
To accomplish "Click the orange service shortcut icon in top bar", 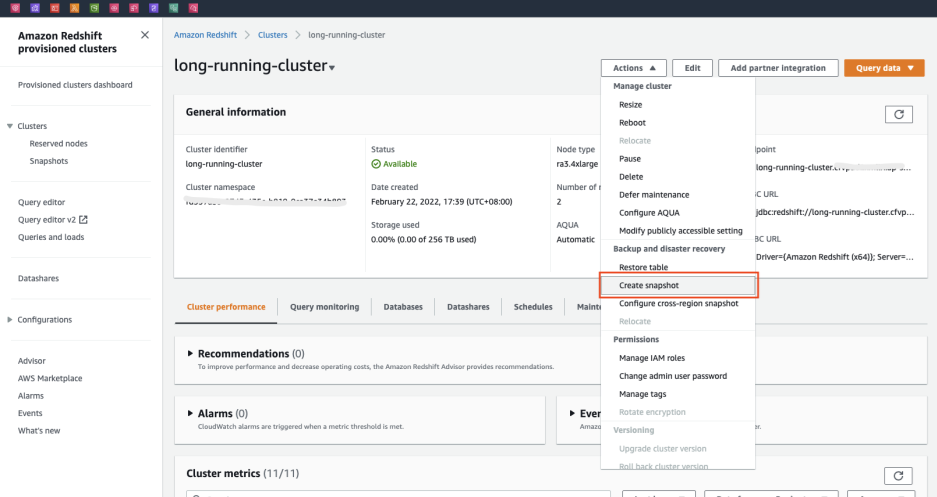I will (x=75, y=8).
